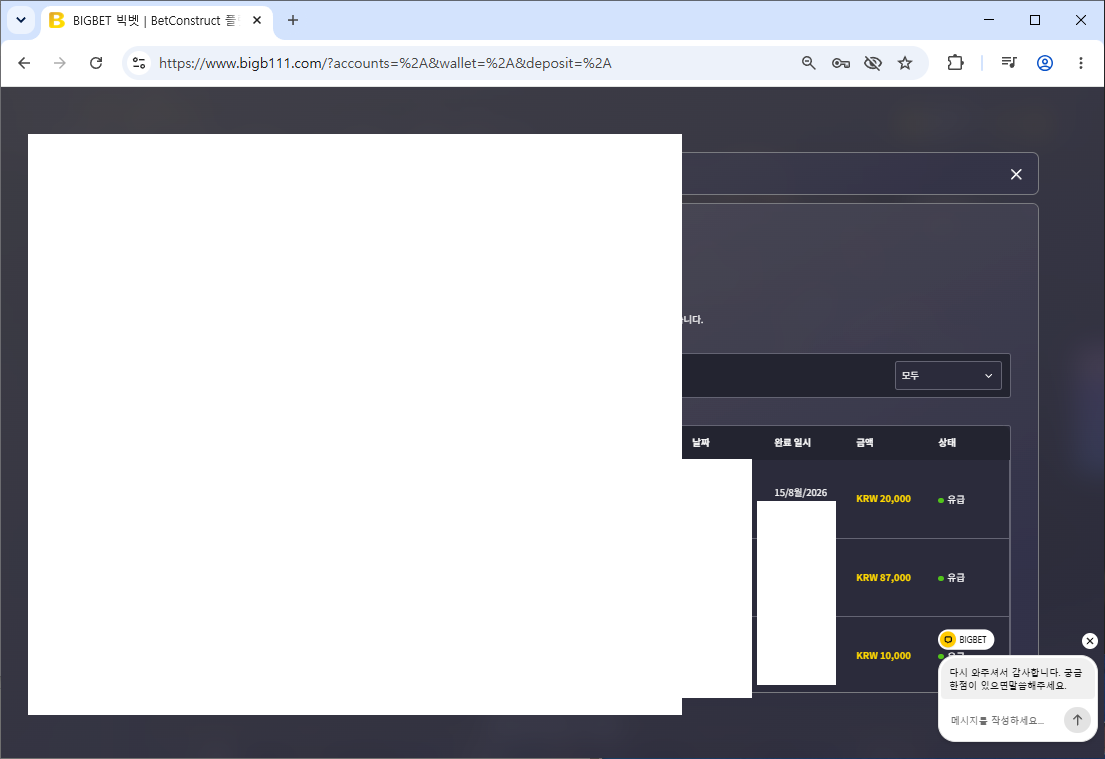The height and width of the screenshot is (759, 1105).
Task: Expand the 모두 filter dropdown
Action: (948, 376)
